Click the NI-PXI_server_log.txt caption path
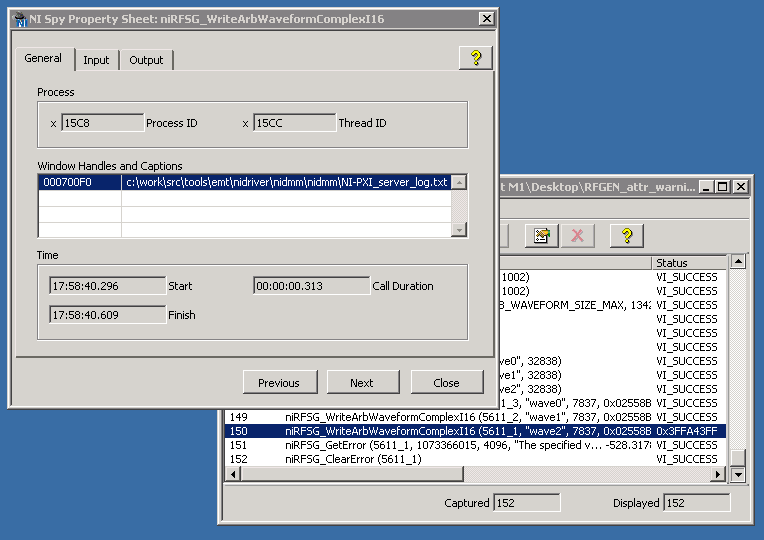This screenshot has height=540, width=764. click(x=286, y=182)
